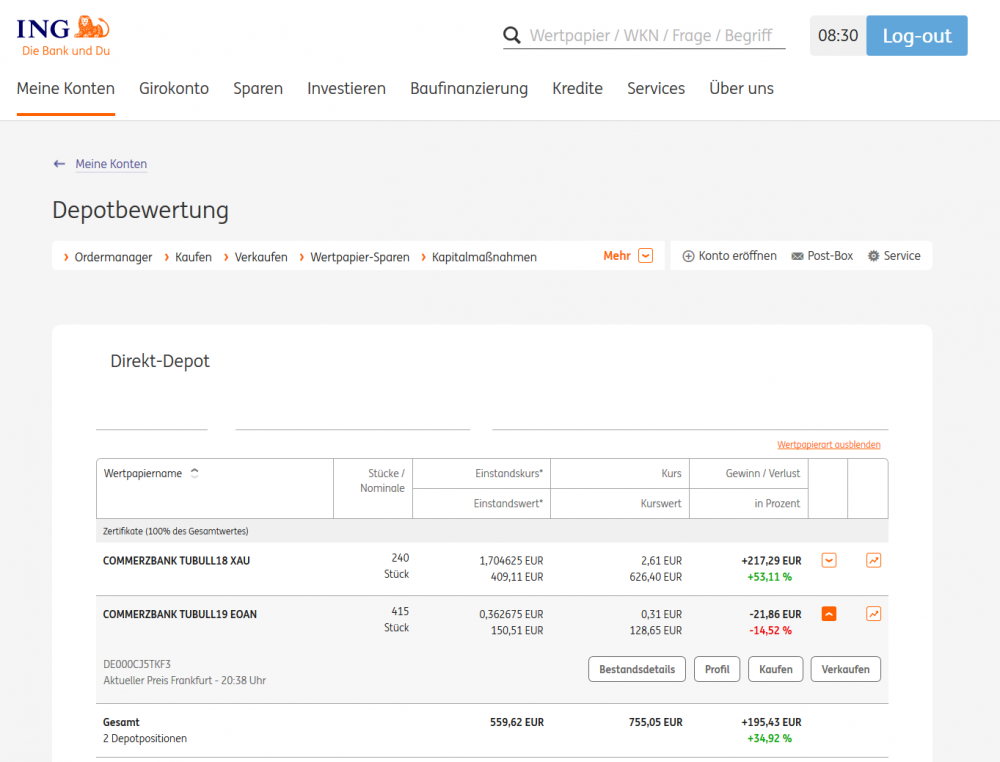Image resolution: width=1000 pixels, height=762 pixels.
Task: Open chart for COMMERZBANK TUBULL18 XAU
Action: tap(873, 561)
